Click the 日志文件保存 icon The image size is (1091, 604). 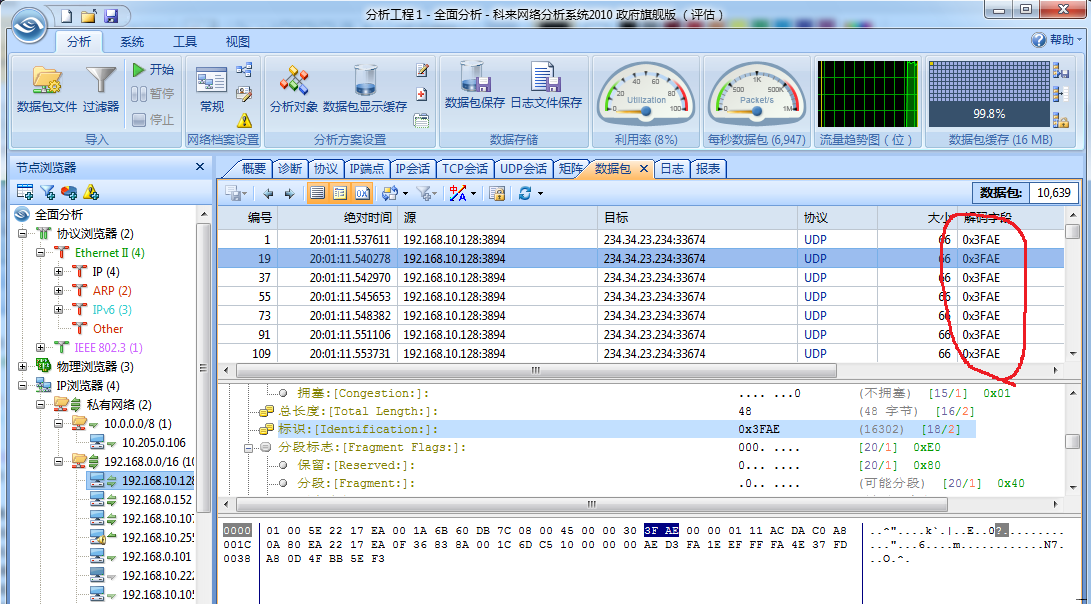[x=545, y=78]
